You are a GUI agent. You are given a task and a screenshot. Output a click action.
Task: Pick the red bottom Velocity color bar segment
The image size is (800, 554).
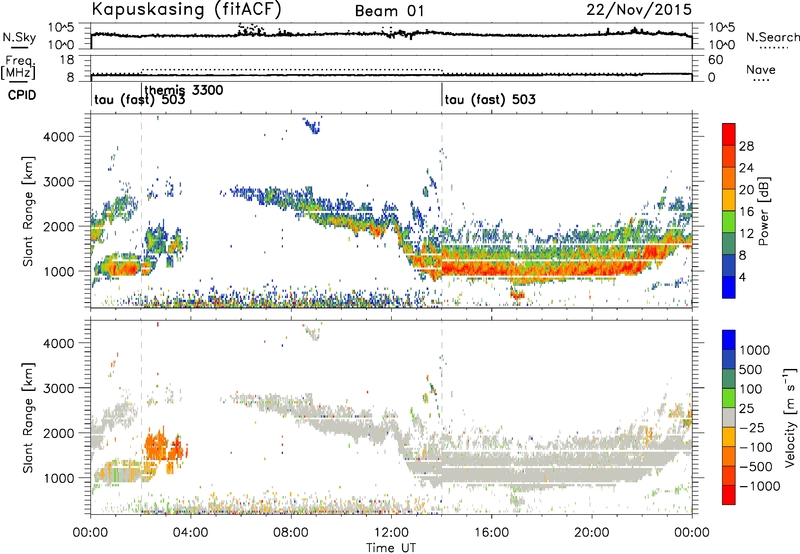point(729,495)
